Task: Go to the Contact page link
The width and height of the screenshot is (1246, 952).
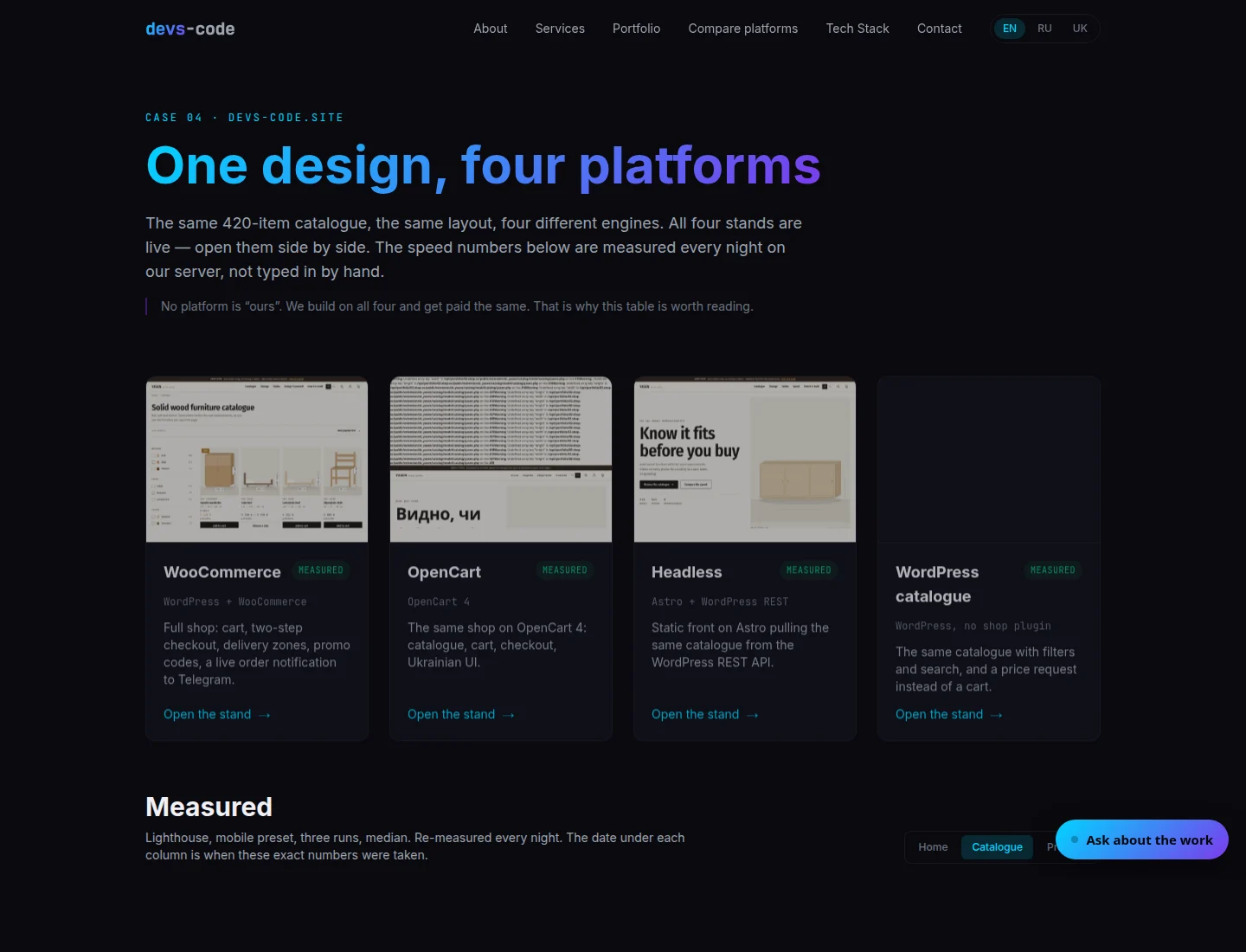Action: 940,29
